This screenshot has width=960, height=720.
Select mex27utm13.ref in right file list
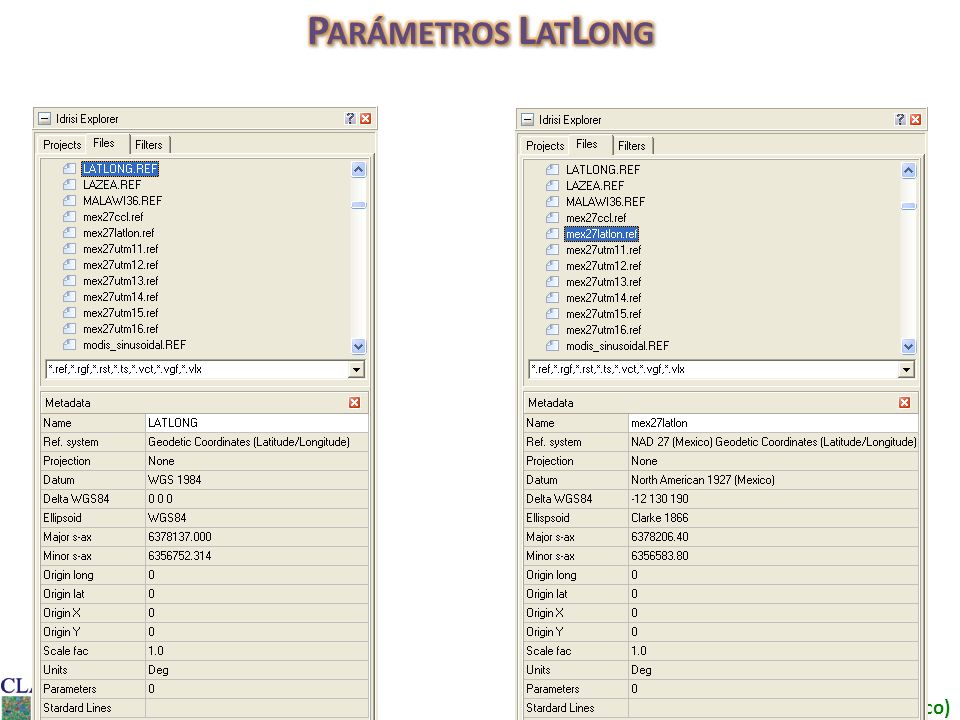[603, 282]
